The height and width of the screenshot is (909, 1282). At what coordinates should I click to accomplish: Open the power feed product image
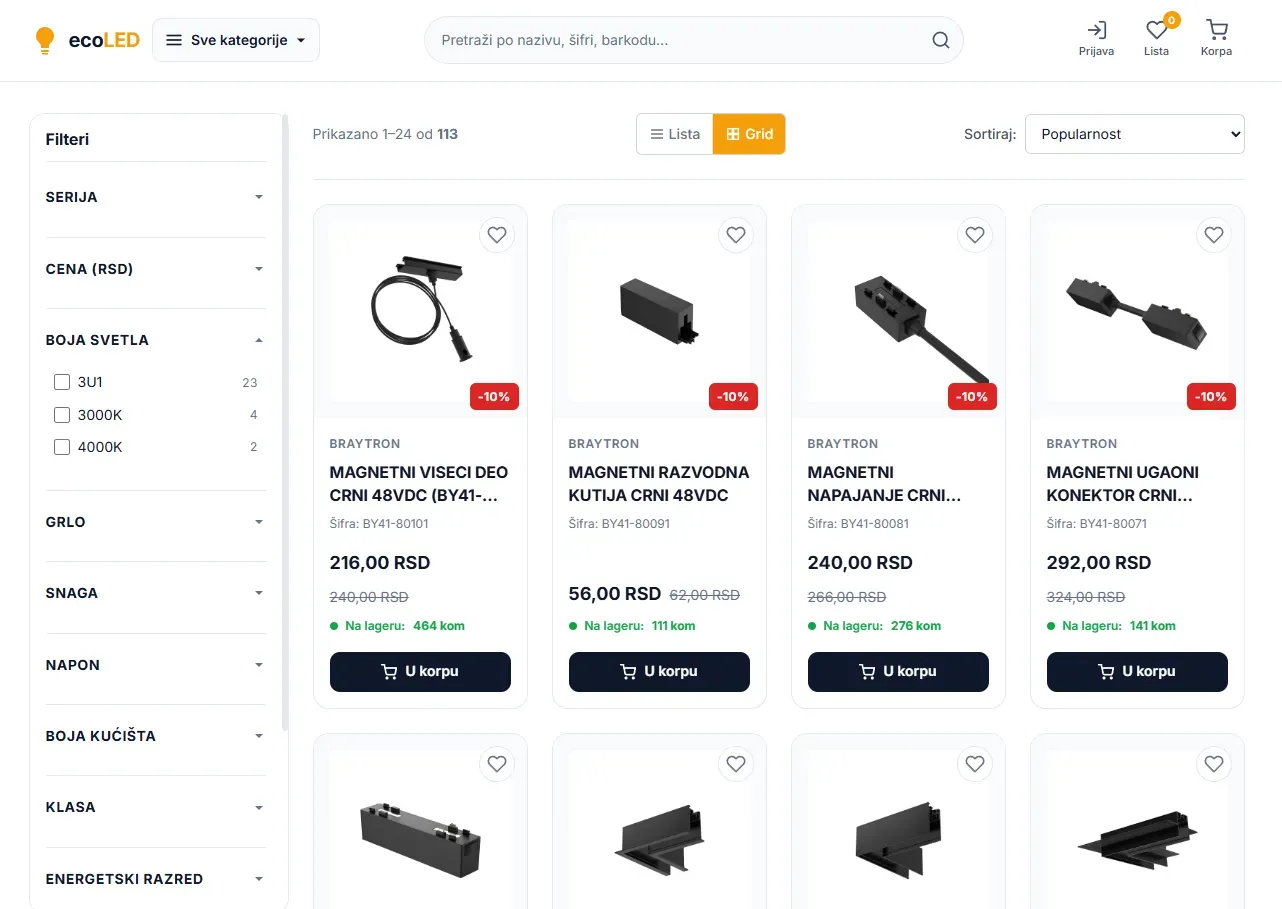[x=898, y=311]
